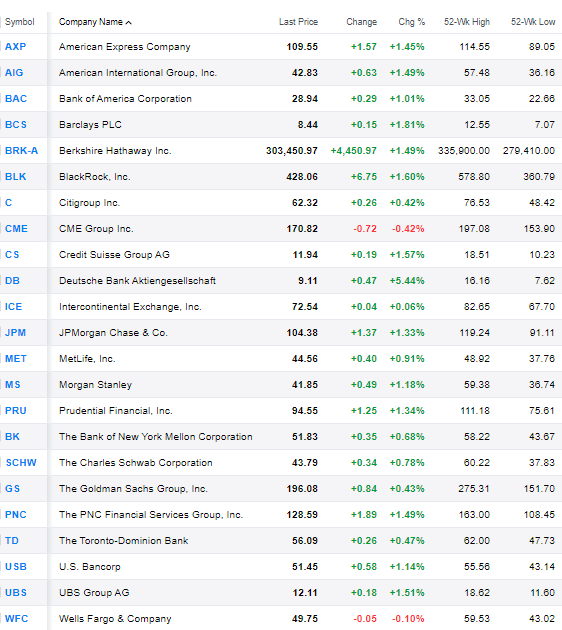The width and height of the screenshot is (562, 630).
Task: Open the DB ticker symbol link
Action: tap(12, 280)
